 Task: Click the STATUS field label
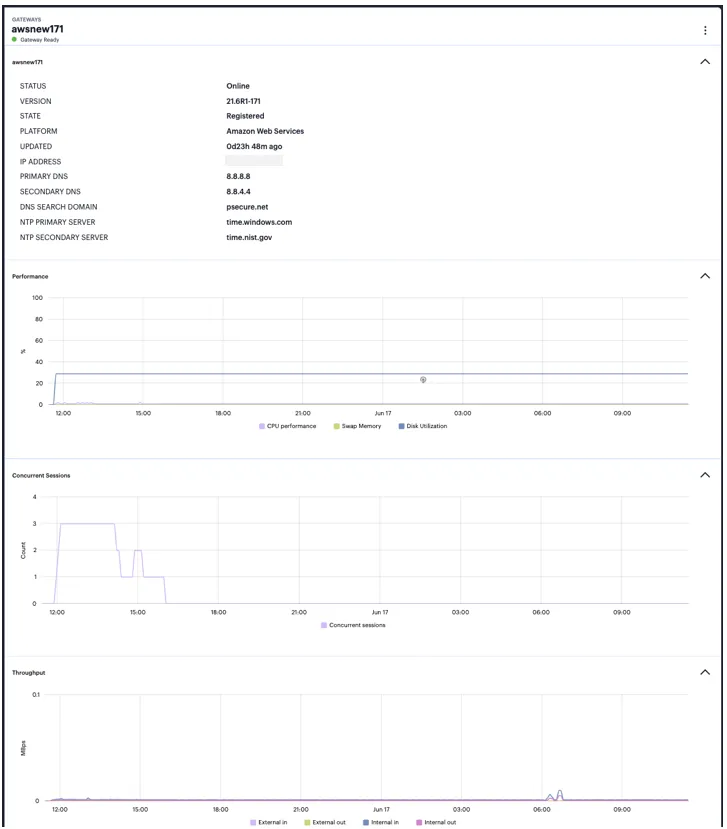pyautogui.click(x=33, y=86)
